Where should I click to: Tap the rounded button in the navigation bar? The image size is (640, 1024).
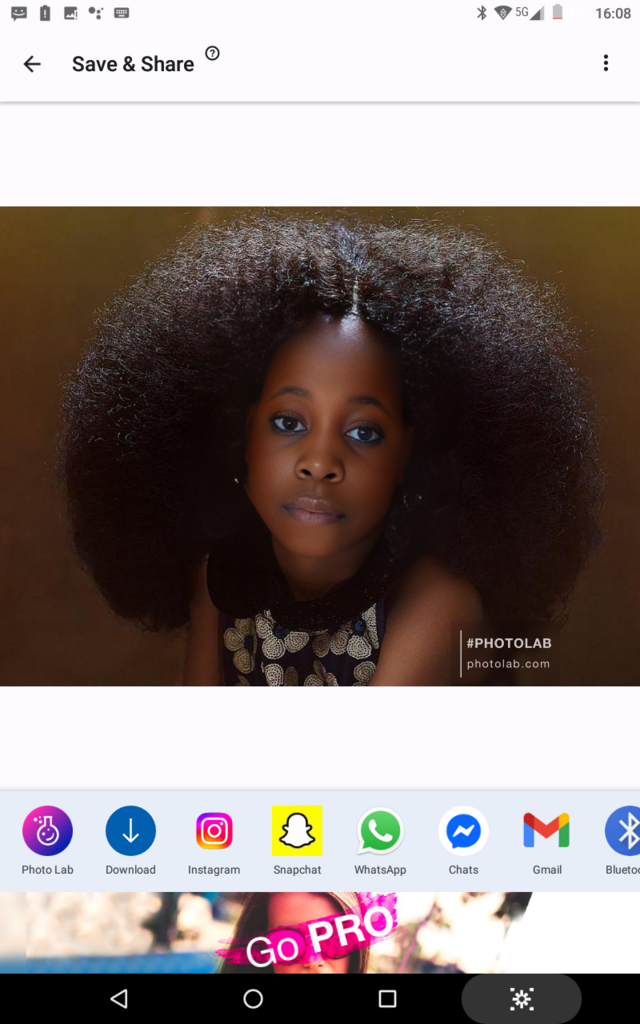521,998
